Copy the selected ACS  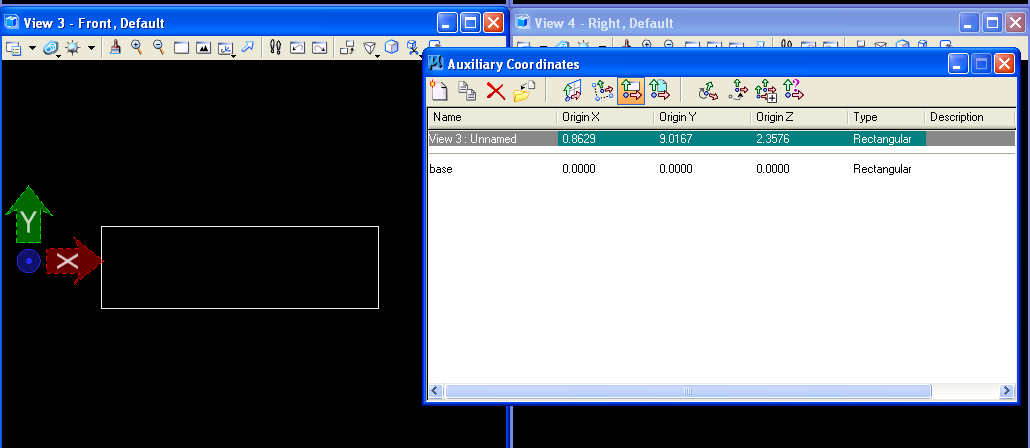(467, 91)
